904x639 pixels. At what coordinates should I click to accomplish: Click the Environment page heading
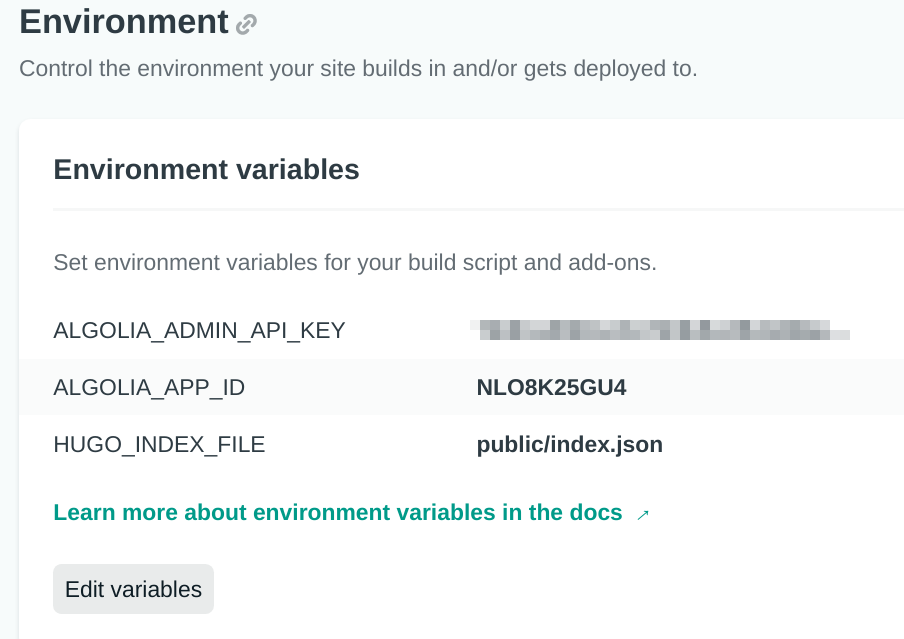tap(124, 22)
